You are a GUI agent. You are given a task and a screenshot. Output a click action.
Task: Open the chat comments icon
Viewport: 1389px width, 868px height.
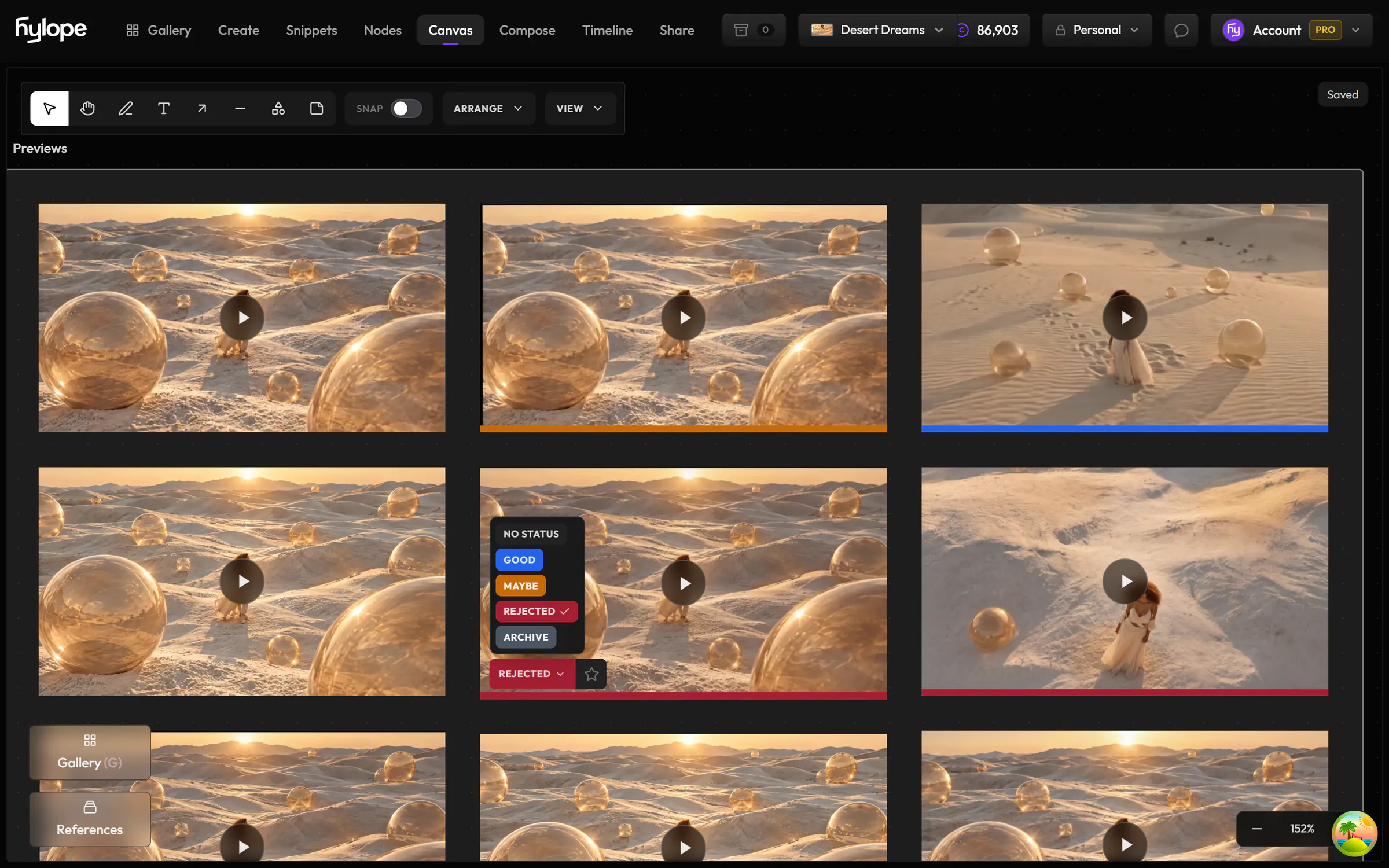pyautogui.click(x=1181, y=30)
